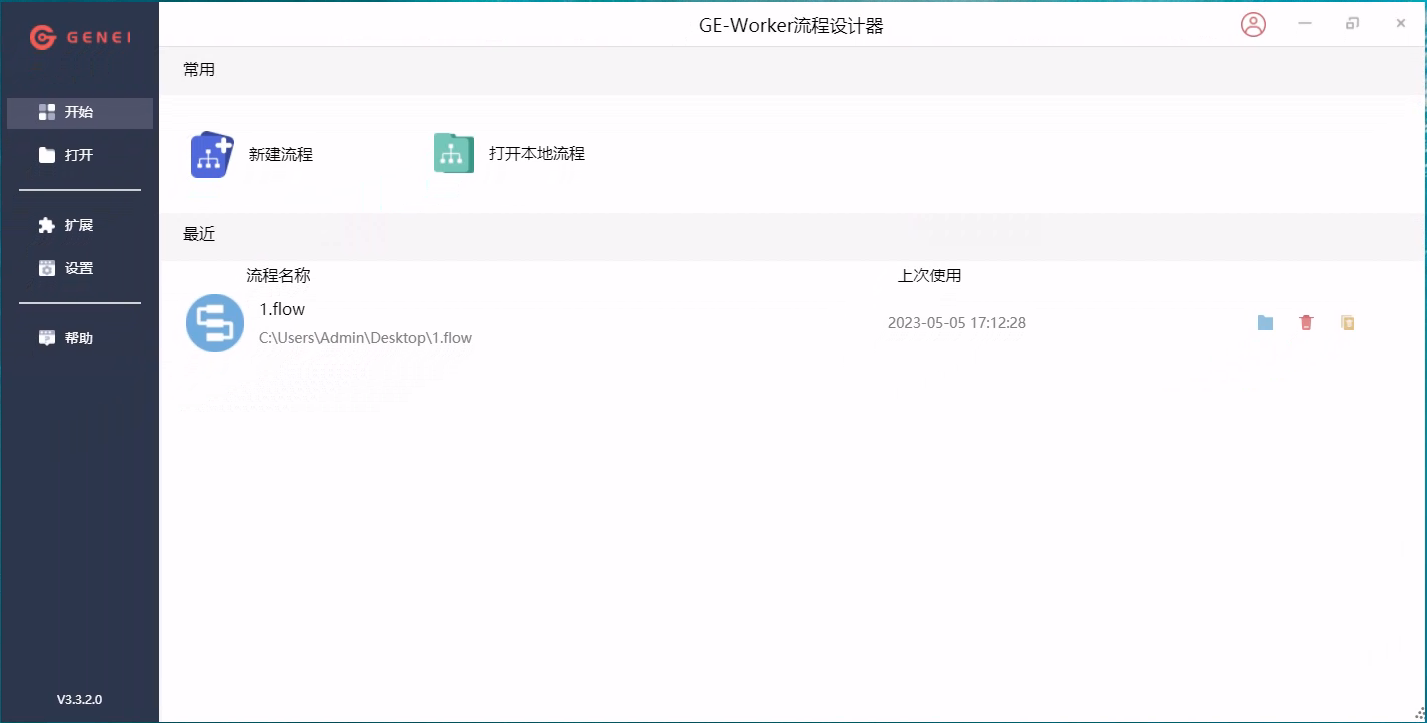Click the GENEI logo

coord(80,38)
